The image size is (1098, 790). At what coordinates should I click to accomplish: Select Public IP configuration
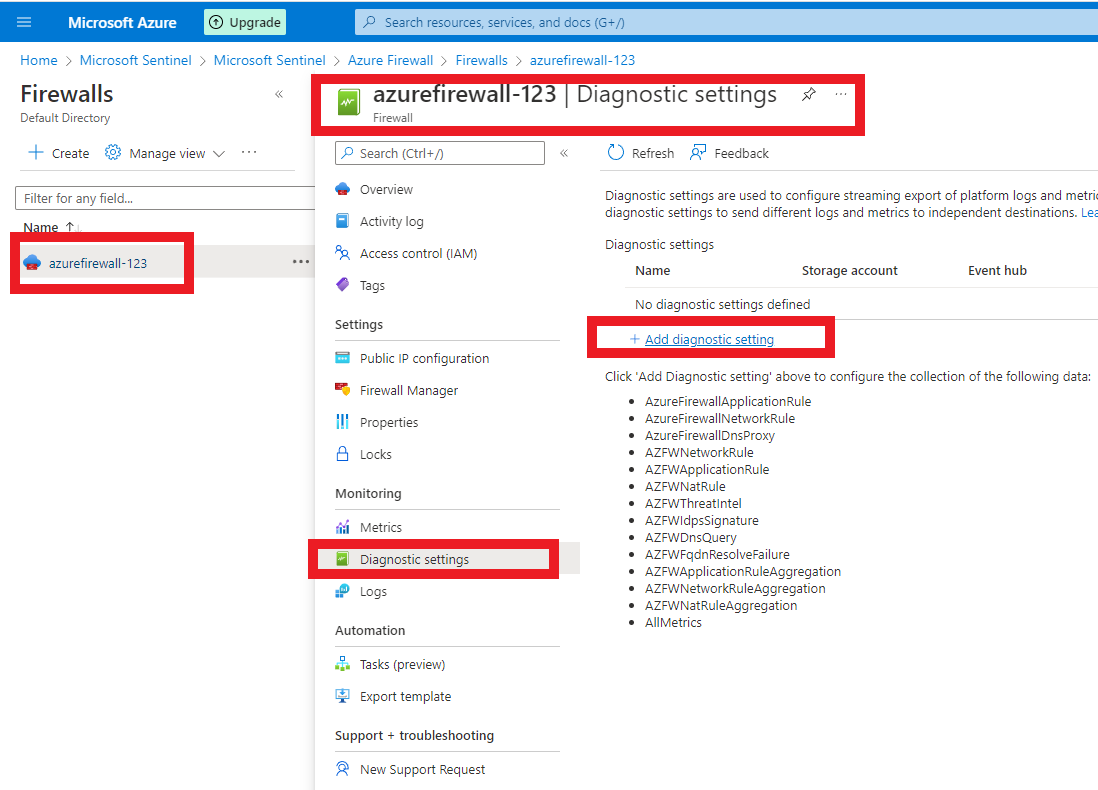click(x=424, y=358)
